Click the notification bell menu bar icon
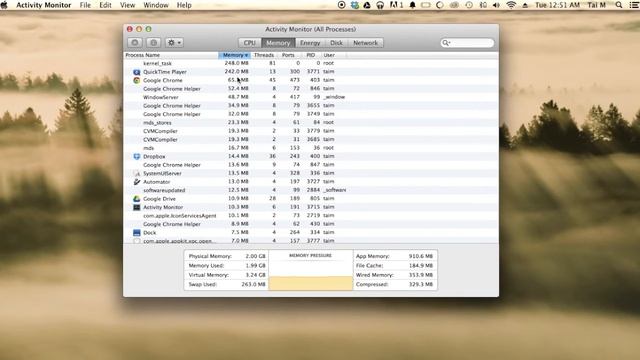The height and width of the screenshot is (360, 640). pos(412,5)
